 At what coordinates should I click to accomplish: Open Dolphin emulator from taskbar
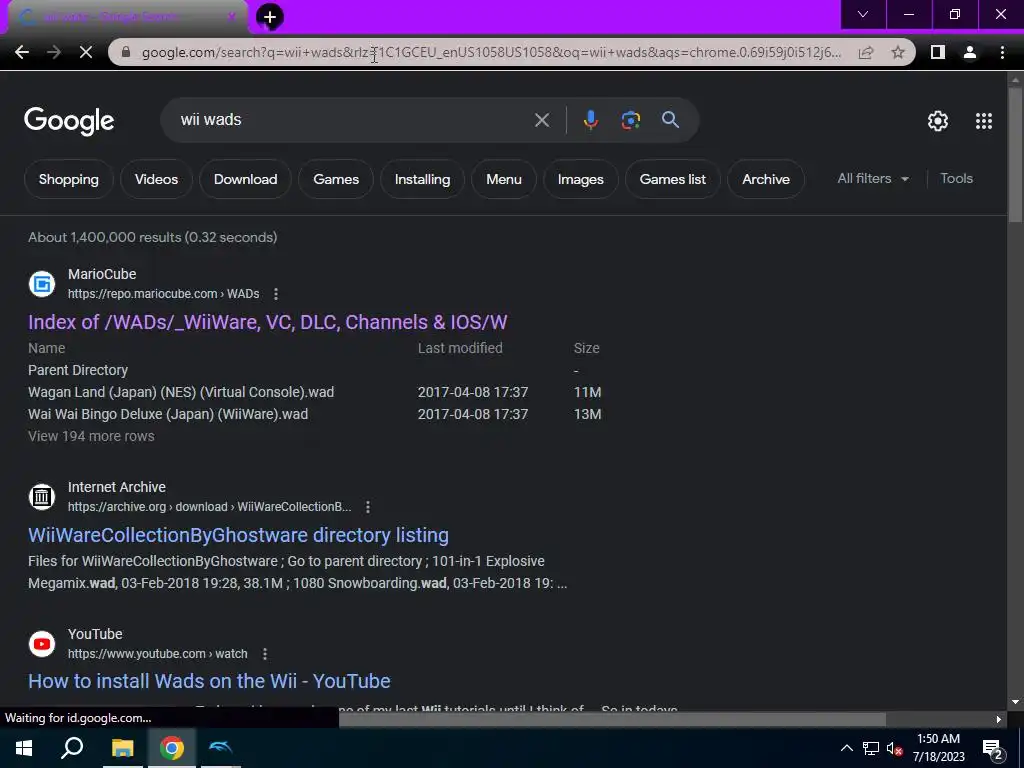220,748
